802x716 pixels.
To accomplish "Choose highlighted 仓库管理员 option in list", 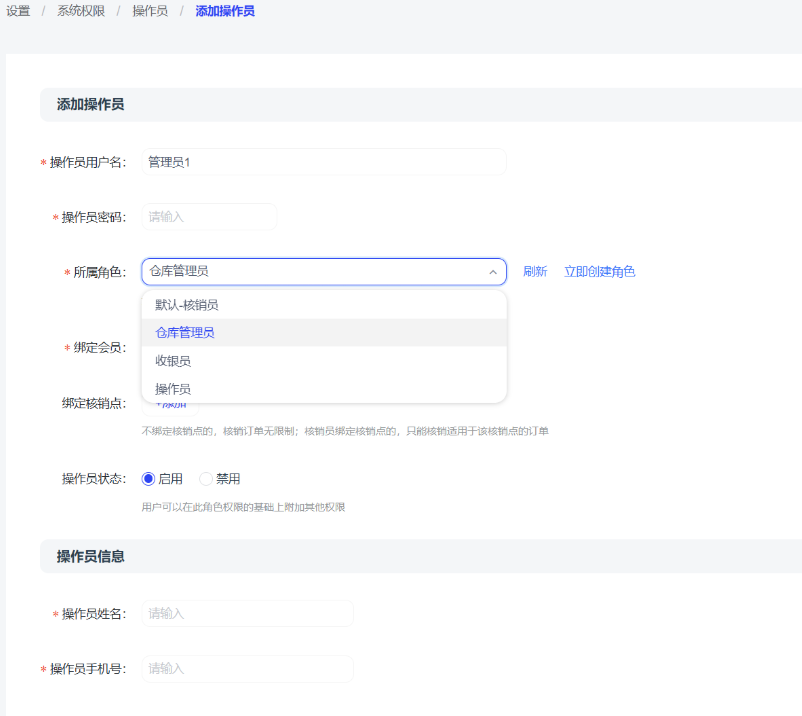I will pyautogui.click(x=185, y=333).
